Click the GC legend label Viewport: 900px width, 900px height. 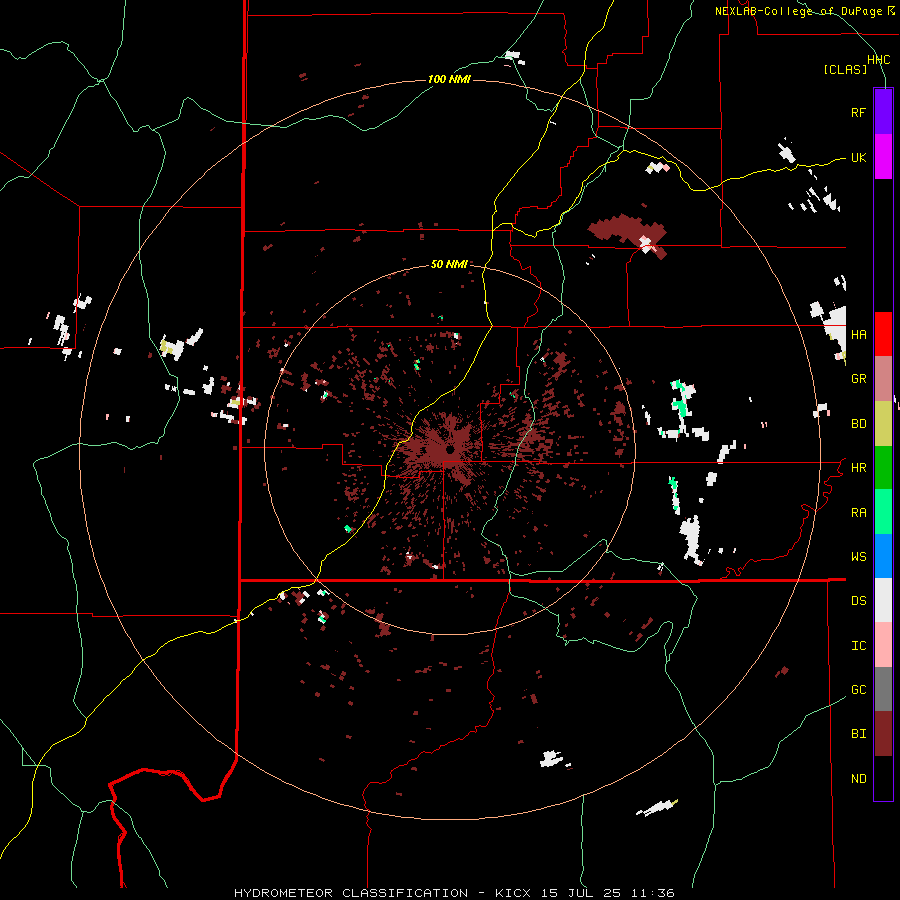point(858,689)
